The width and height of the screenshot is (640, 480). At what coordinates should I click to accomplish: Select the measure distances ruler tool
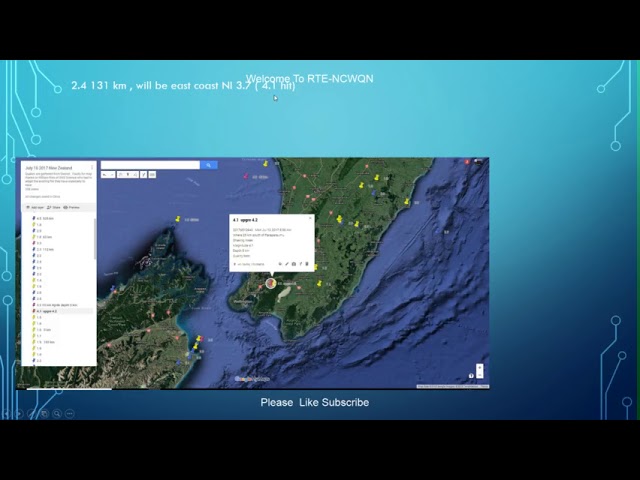[152, 175]
